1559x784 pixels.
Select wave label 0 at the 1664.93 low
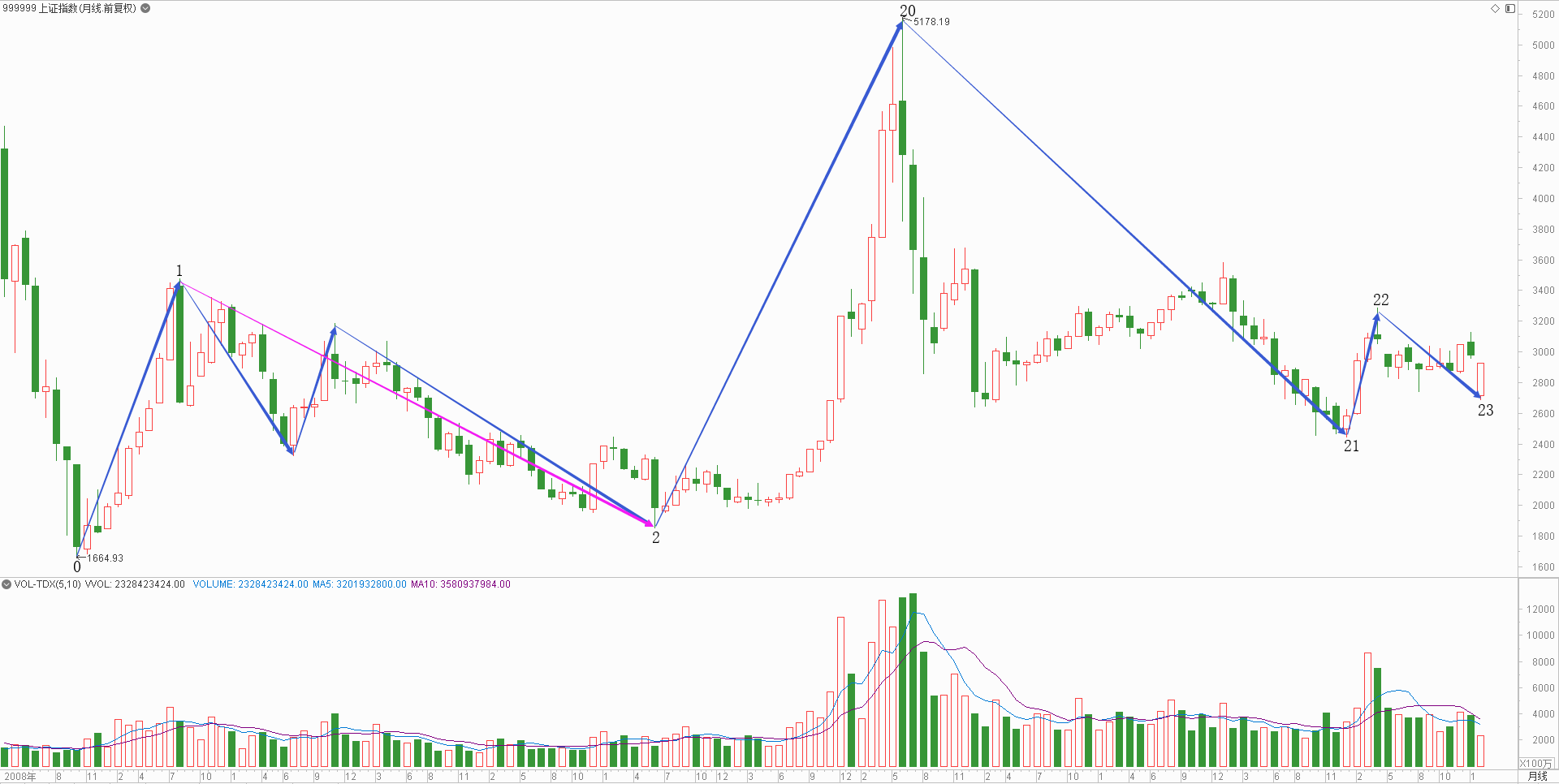click(77, 567)
